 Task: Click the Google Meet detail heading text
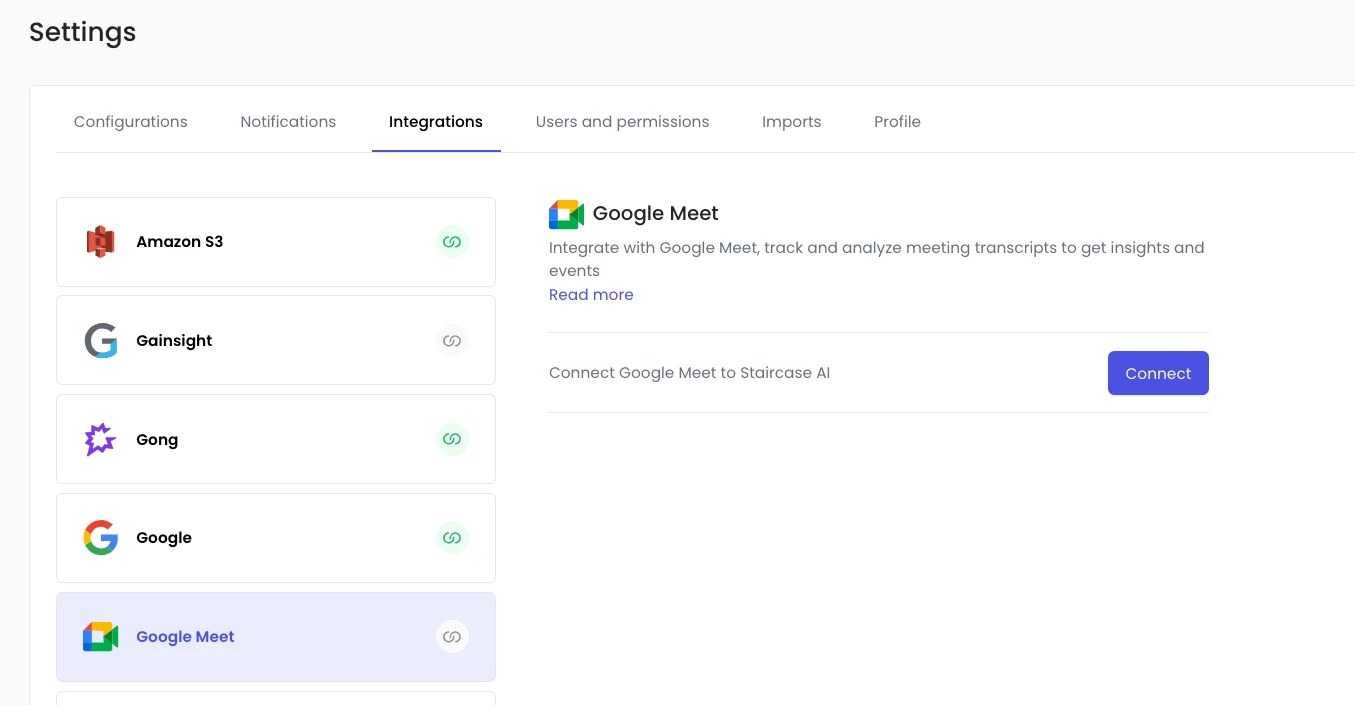click(x=656, y=214)
